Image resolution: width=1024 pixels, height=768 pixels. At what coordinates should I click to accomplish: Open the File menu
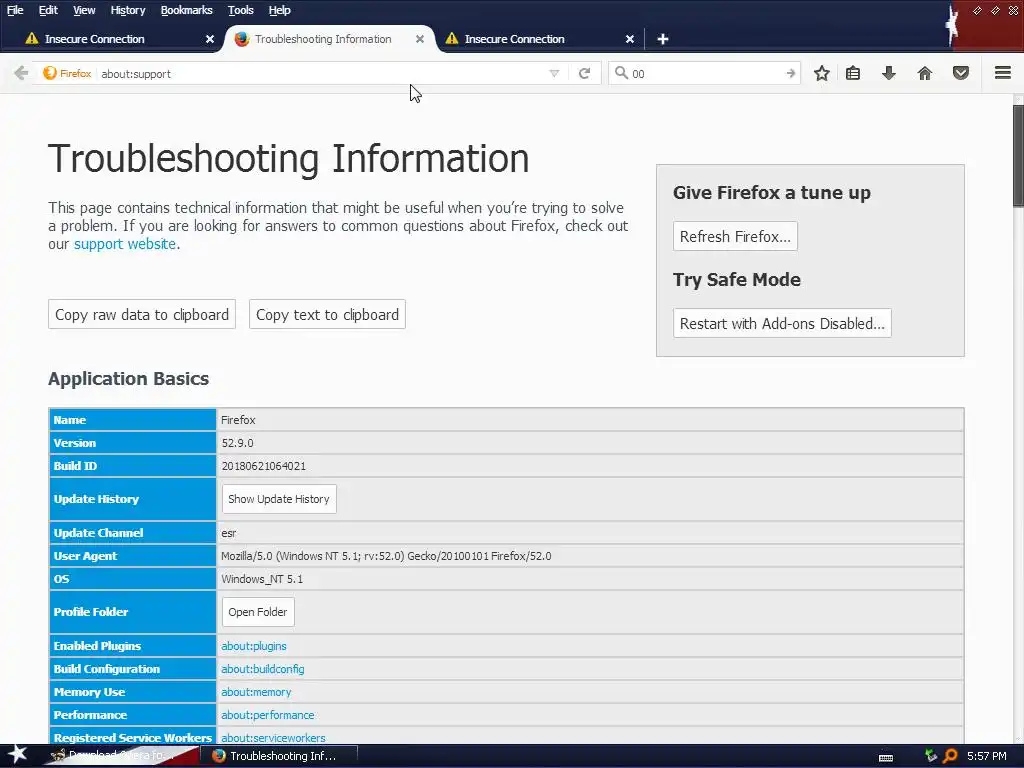(x=15, y=10)
